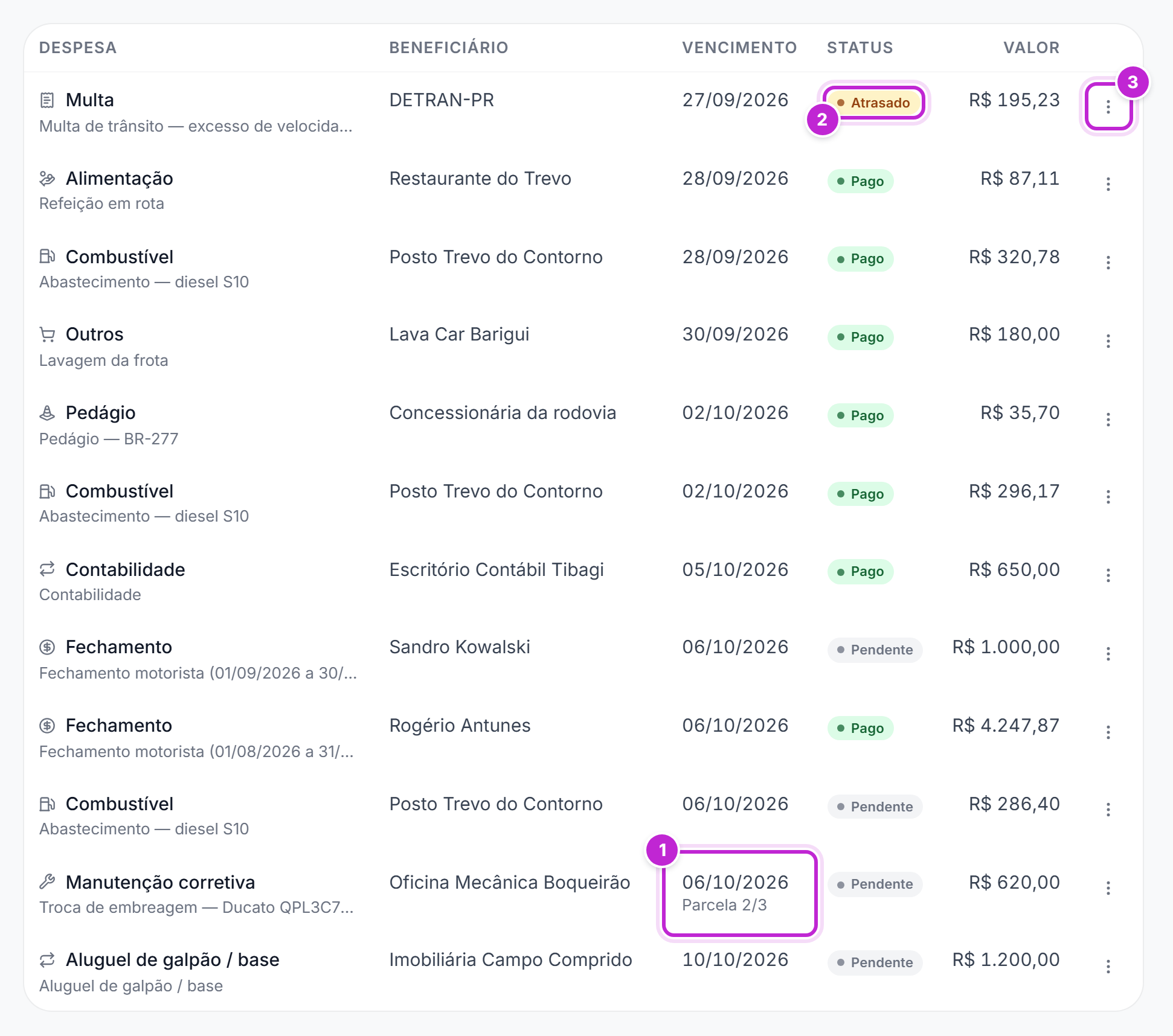
Task: Select the DETRAN-PR beneficiary cell
Action: (x=442, y=100)
